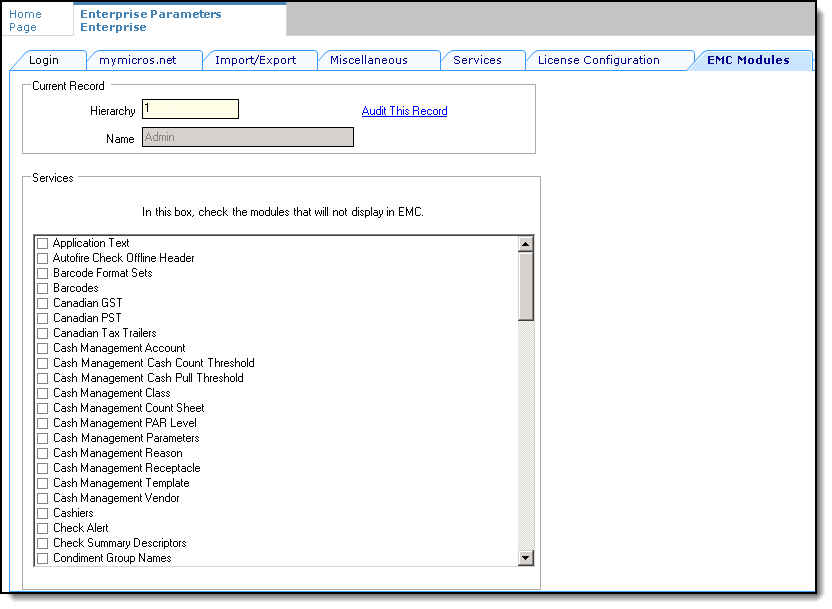Click the module list scroll up arrow
Image resolution: width=832 pixels, height=609 pixels.
point(525,244)
